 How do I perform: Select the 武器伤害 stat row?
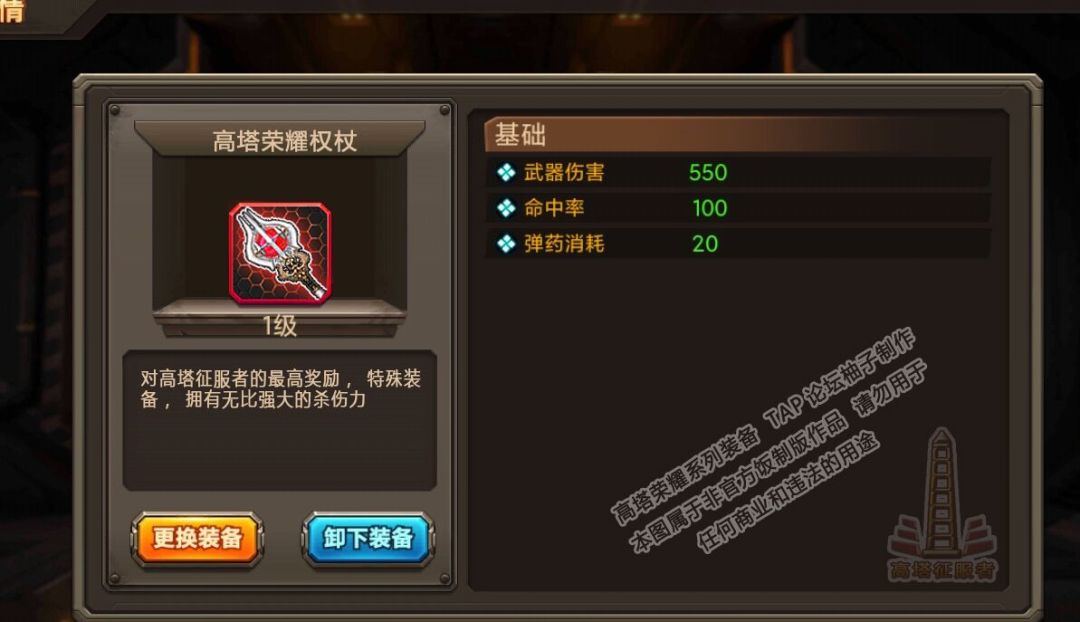[738, 172]
